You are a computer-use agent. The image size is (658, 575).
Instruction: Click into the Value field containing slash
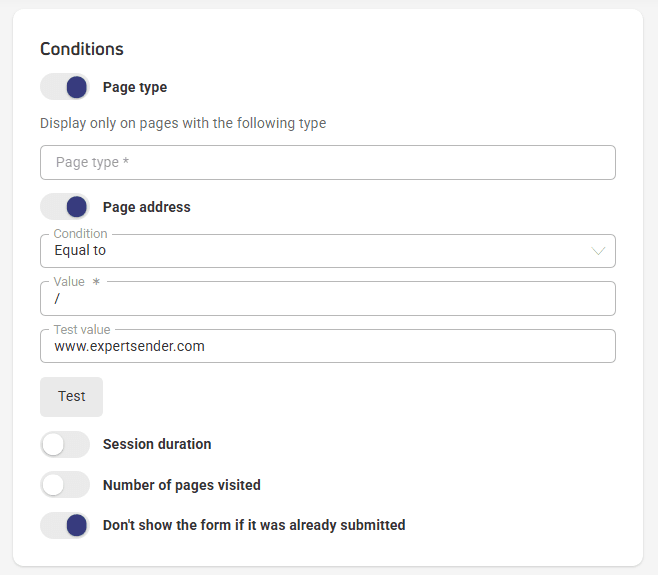coord(328,298)
